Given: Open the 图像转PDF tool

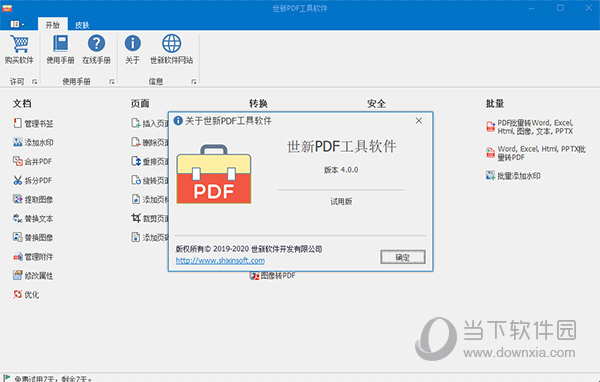Looking at the screenshot, I should click(x=272, y=276).
